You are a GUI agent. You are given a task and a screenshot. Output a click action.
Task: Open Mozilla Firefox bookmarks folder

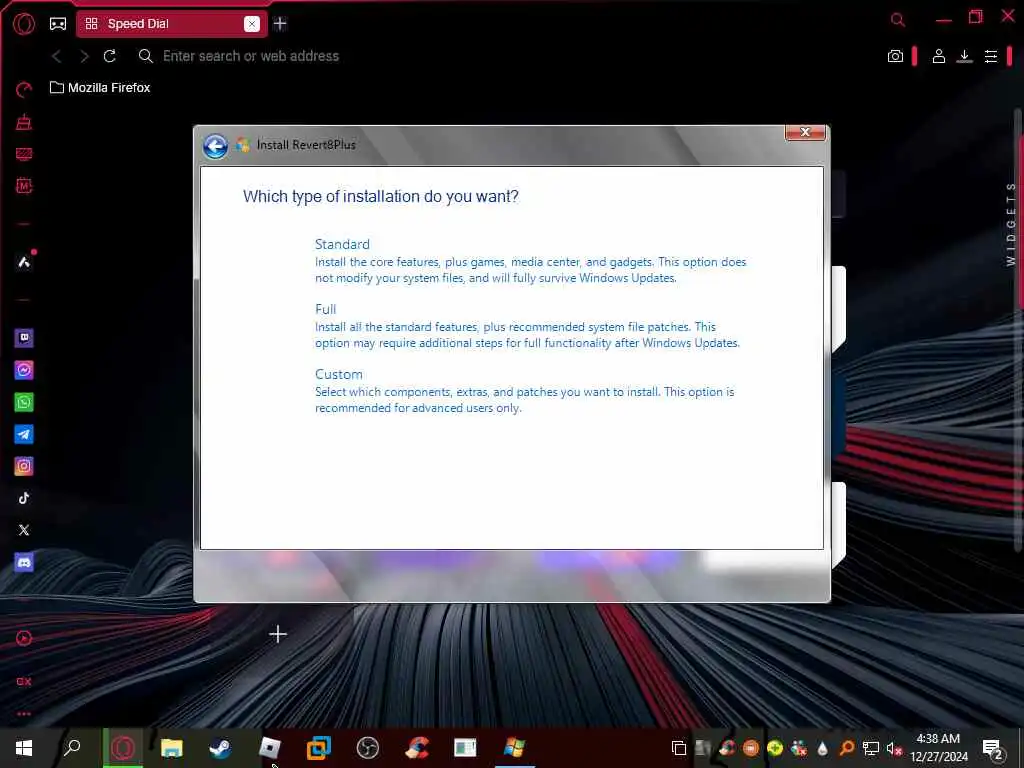[x=100, y=88]
